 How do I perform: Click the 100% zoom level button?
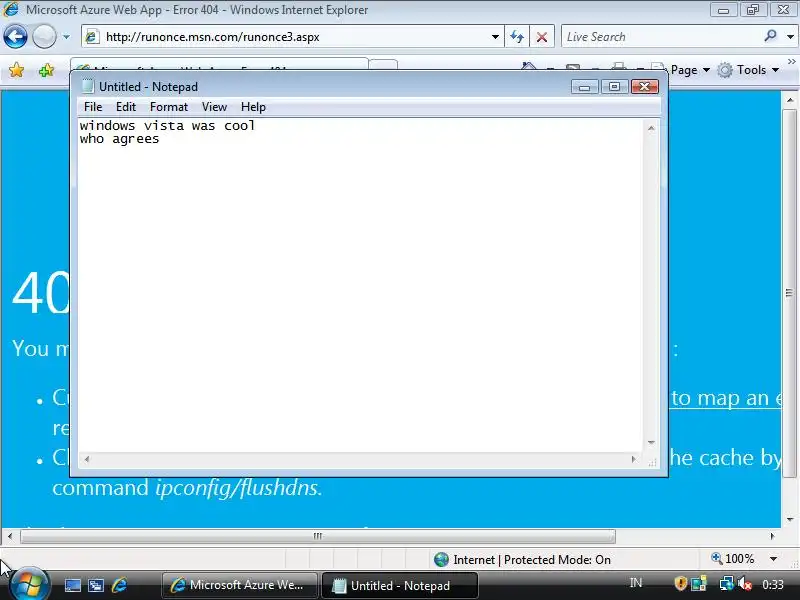coord(733,559)
